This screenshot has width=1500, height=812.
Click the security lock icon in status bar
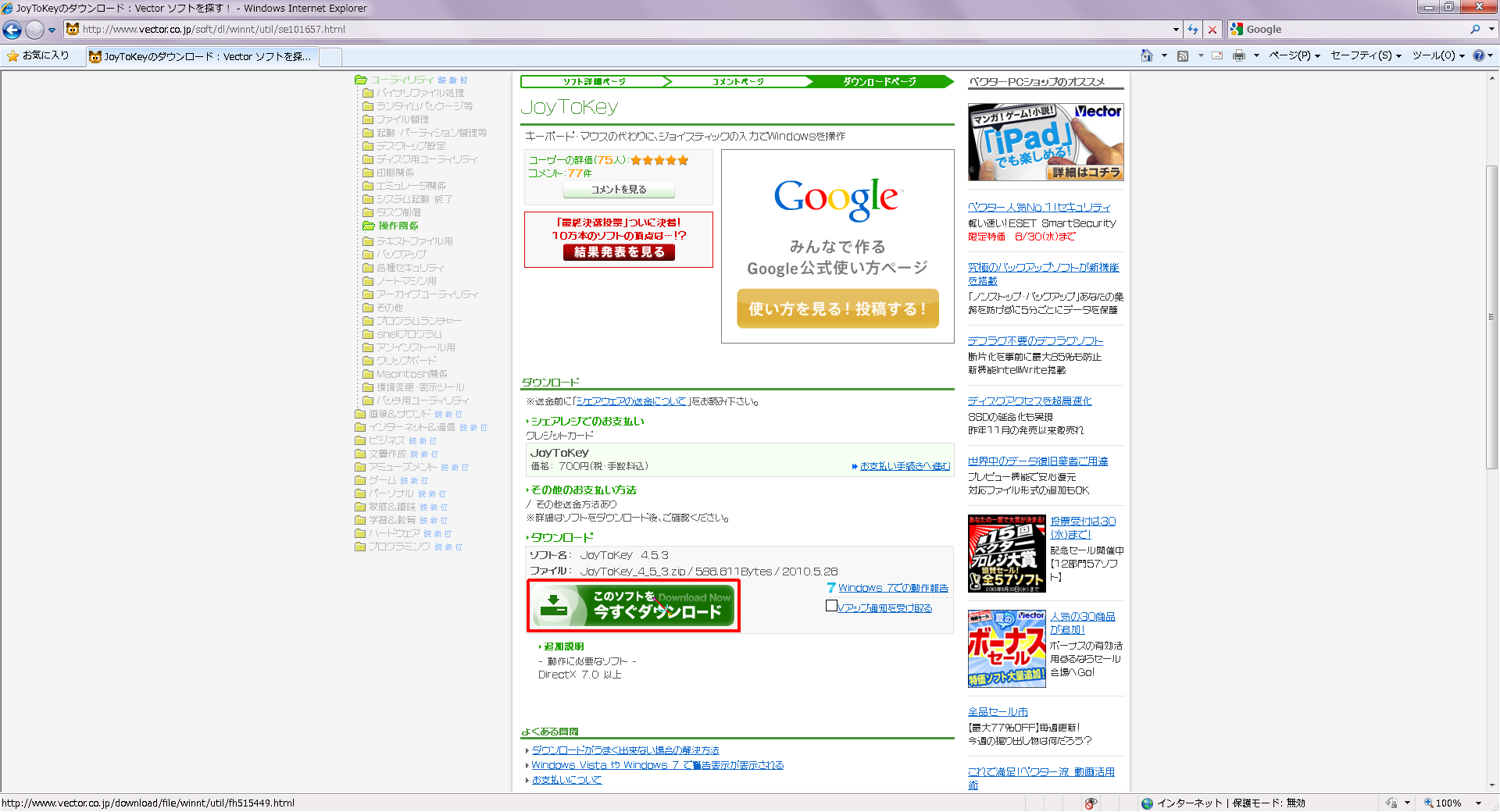pyautogui.click(x=1391, y=803)
